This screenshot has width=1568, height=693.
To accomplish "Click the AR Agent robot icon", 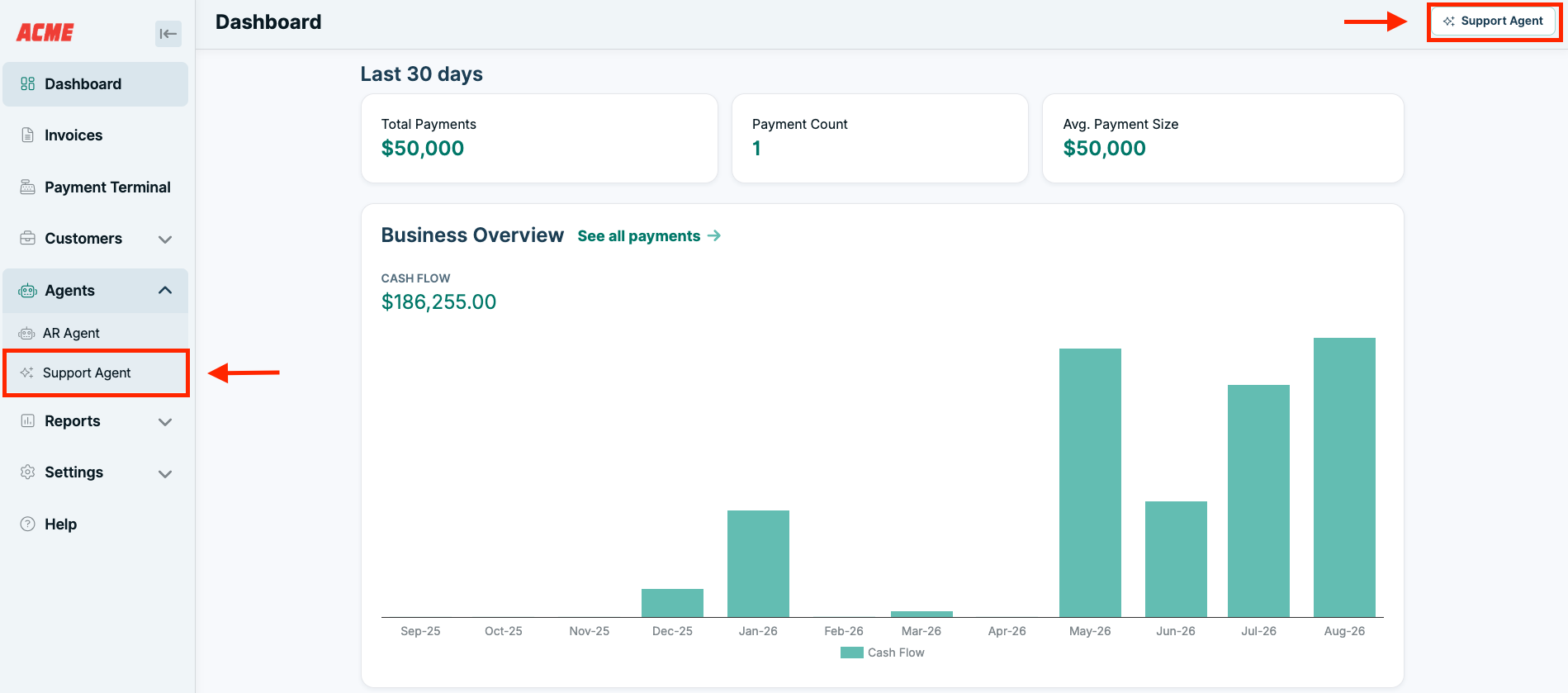I will 27,334.
